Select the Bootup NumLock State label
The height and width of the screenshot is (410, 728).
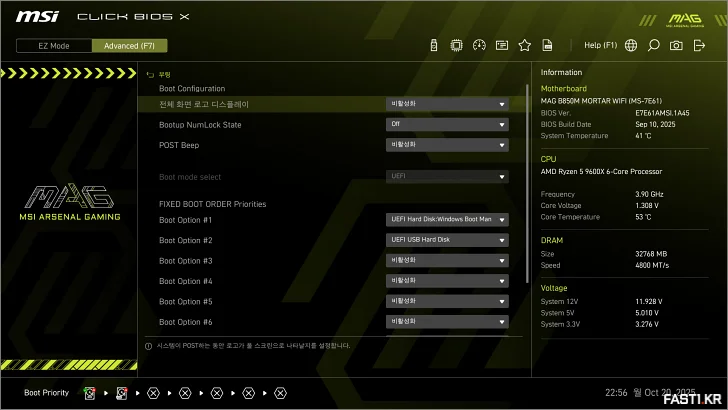200,125
